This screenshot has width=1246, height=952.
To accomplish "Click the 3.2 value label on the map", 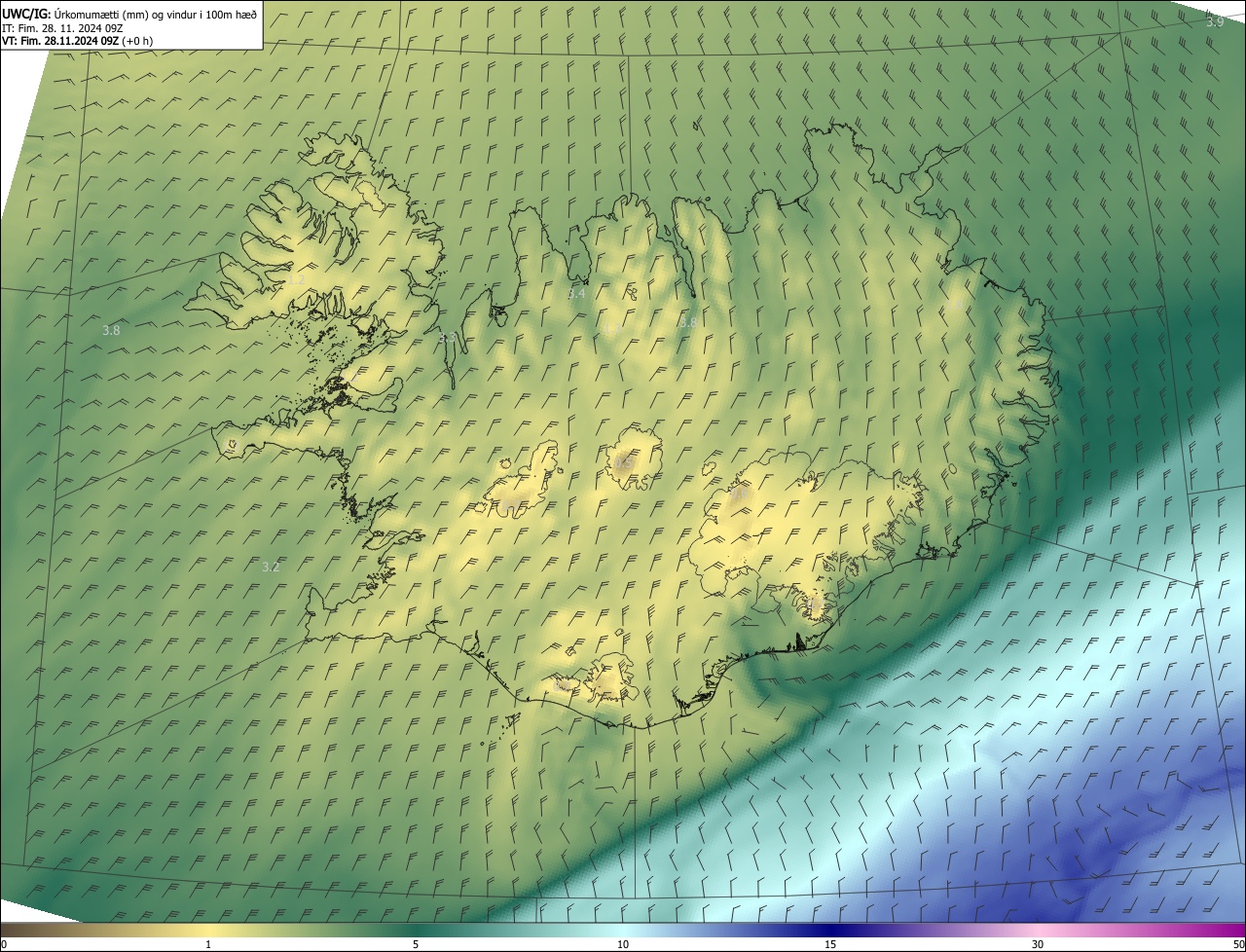I will [271, 567].
